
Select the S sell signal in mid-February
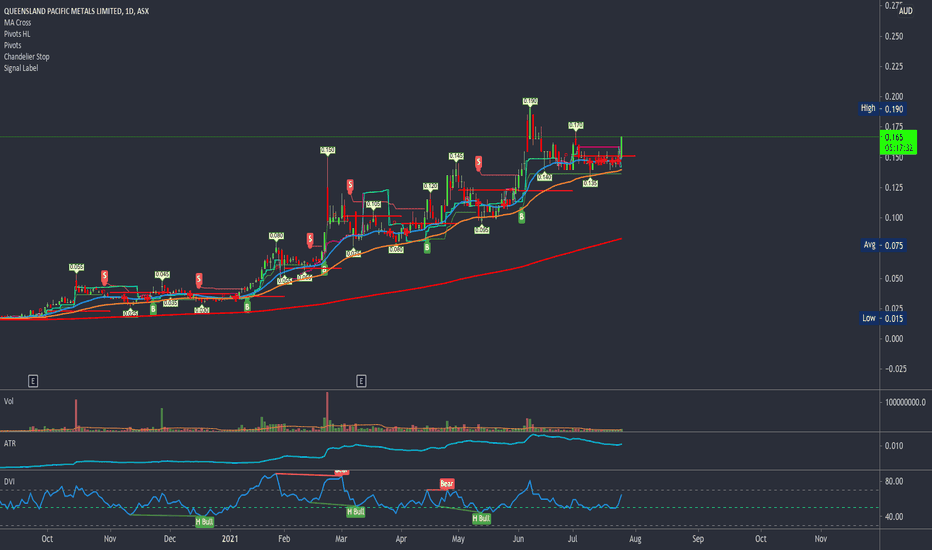tap(310, 240)
